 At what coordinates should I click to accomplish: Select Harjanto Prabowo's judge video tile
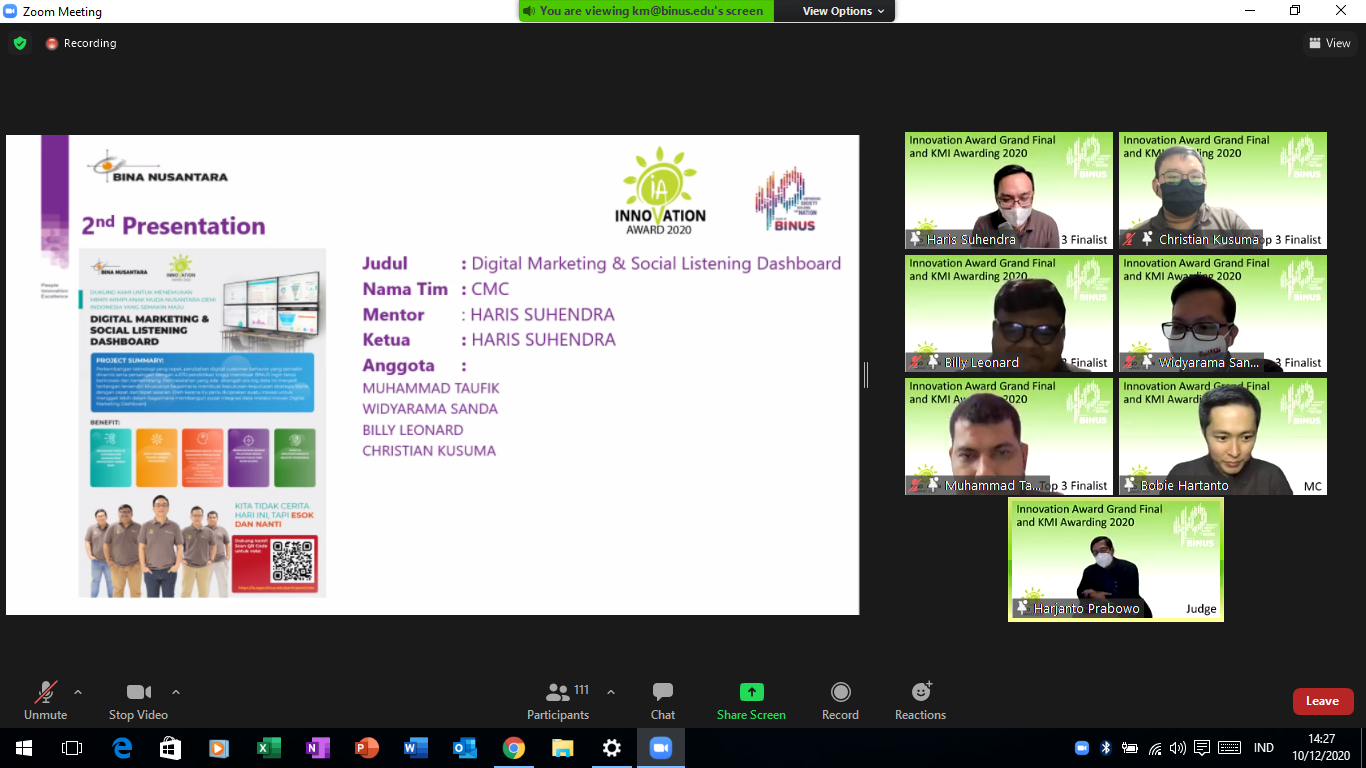coord(1116,559)
